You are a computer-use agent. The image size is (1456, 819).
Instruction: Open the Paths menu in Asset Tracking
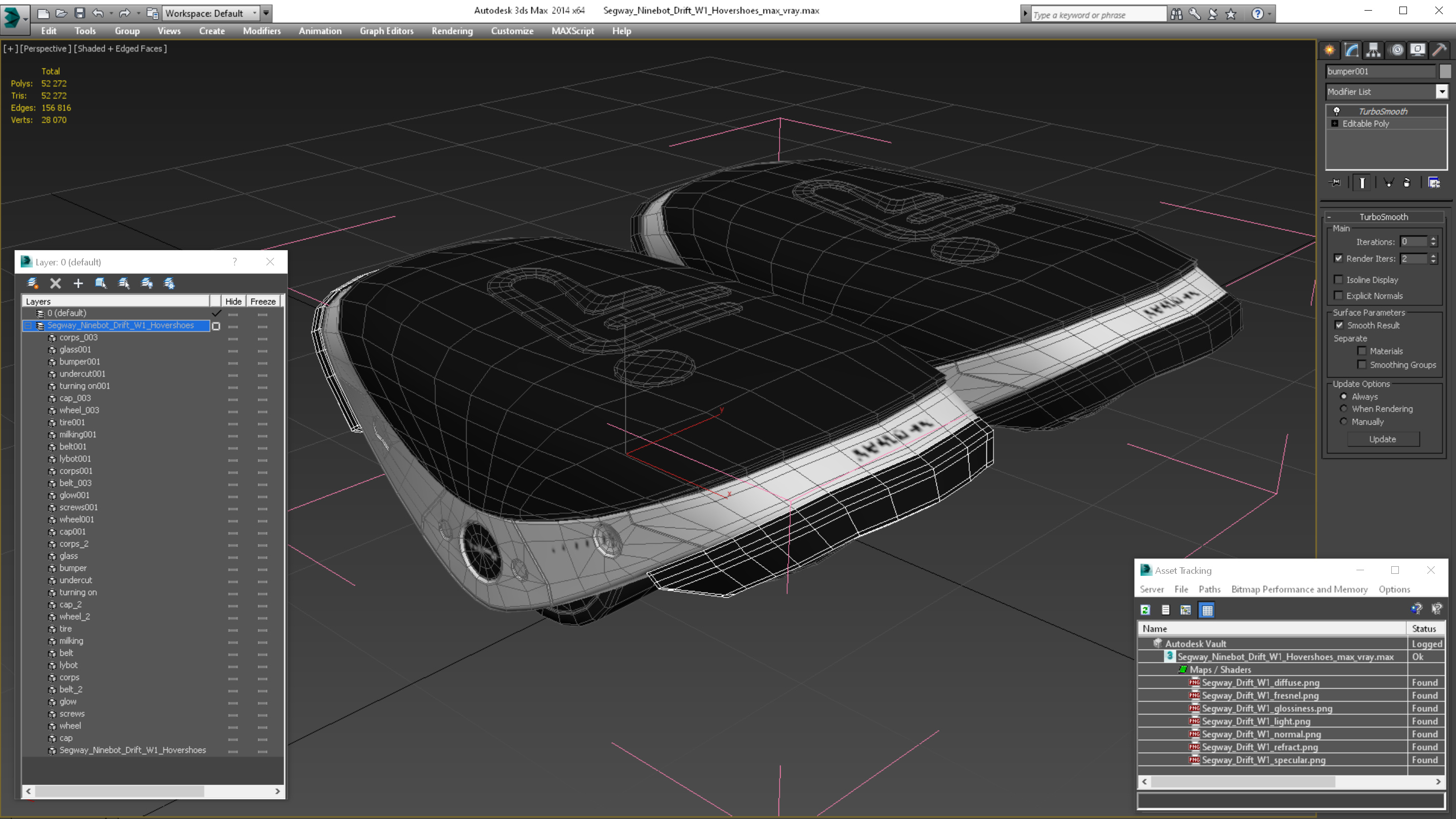(x=1210, y=589)
